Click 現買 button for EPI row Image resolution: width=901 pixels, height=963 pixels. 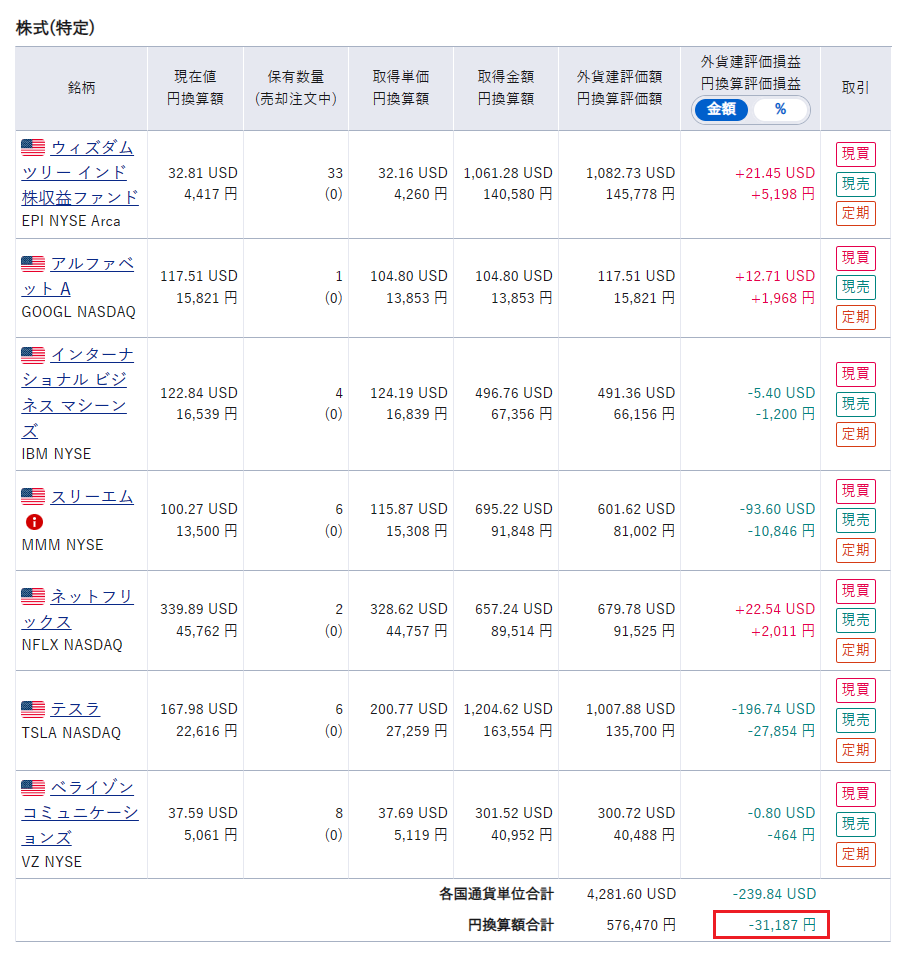[856, 154]
